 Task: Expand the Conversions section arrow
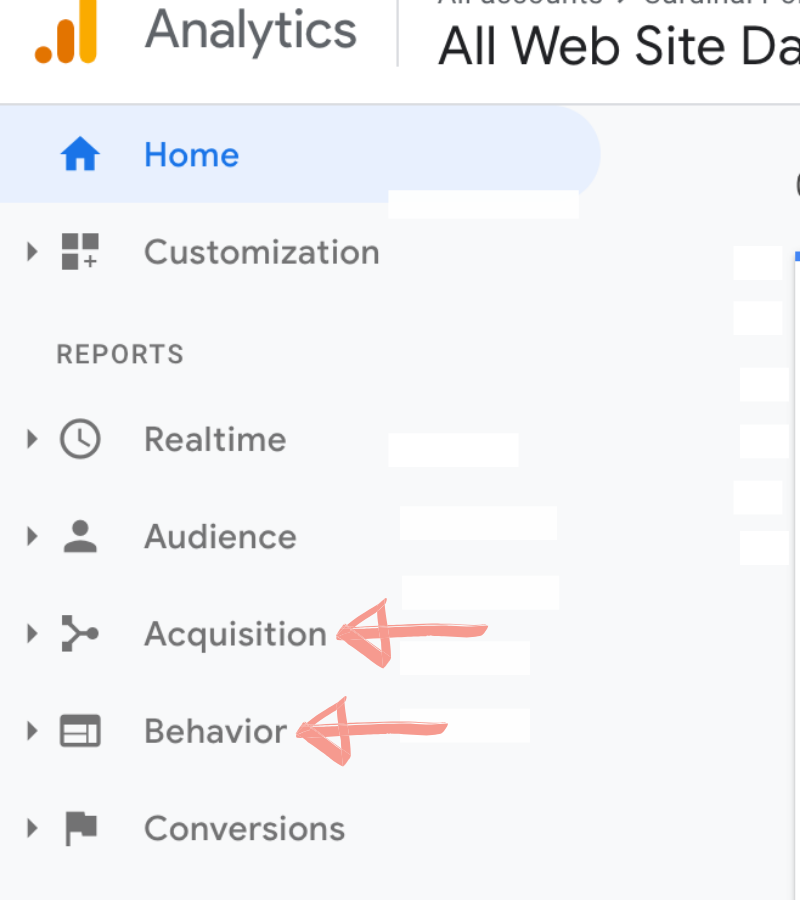click(x=32, y=828)
